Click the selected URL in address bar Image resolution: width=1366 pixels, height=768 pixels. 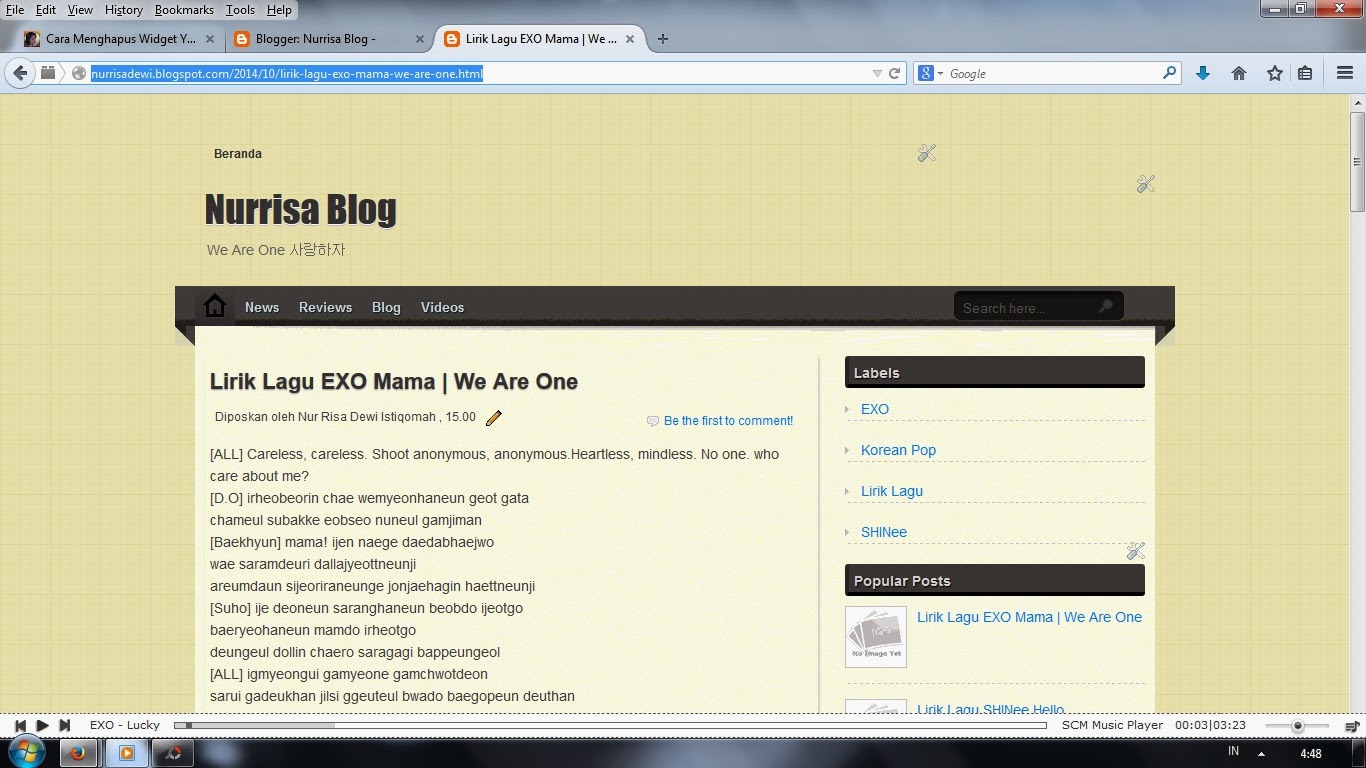(287, 74)
